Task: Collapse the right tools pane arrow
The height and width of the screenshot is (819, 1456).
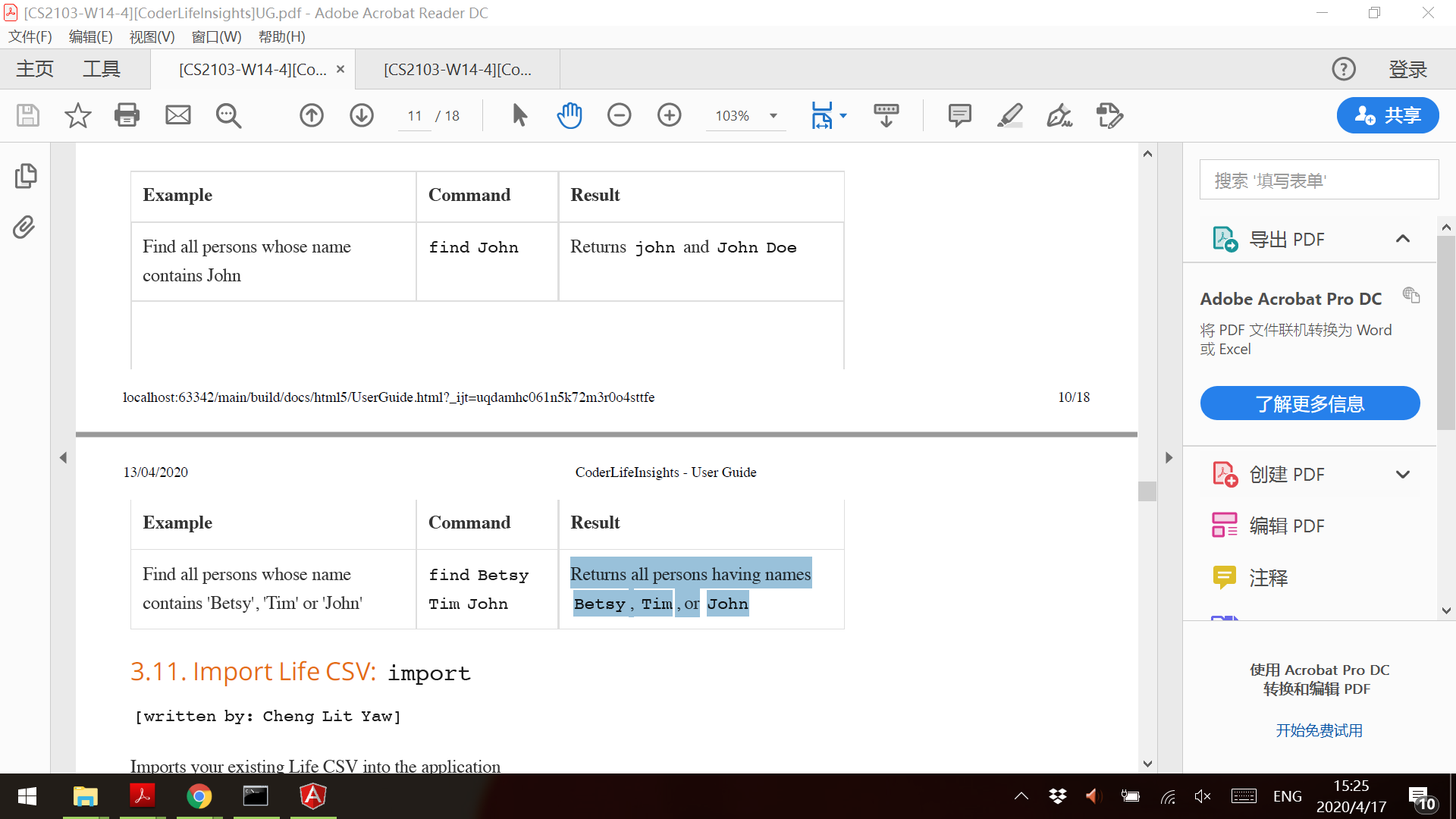Action: [x=1169, y=457]
